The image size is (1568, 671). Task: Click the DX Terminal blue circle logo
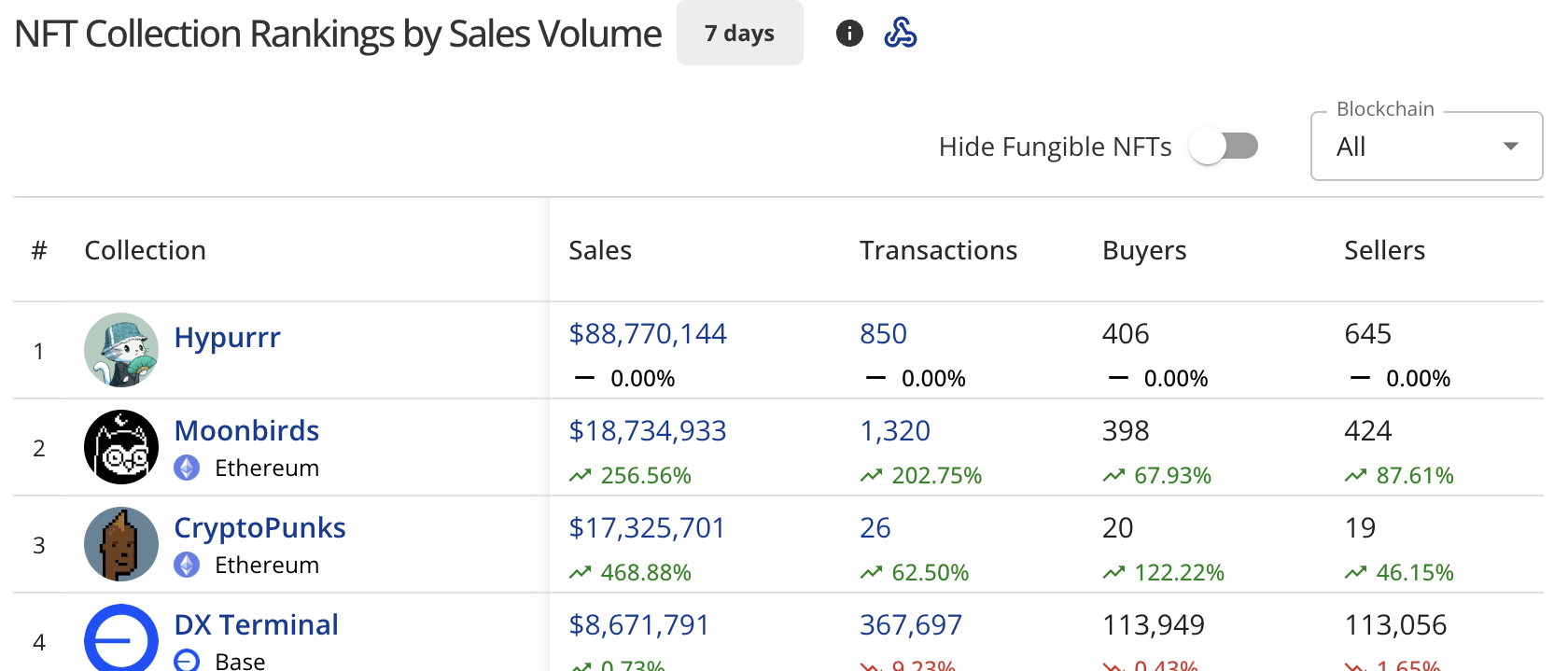[x=121, y=640]
